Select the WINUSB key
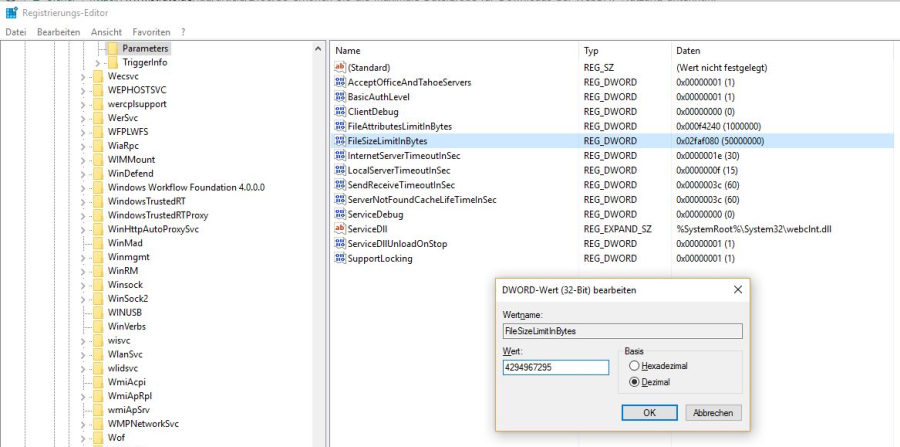Screen dimensions: 900x447 (125, 313)
